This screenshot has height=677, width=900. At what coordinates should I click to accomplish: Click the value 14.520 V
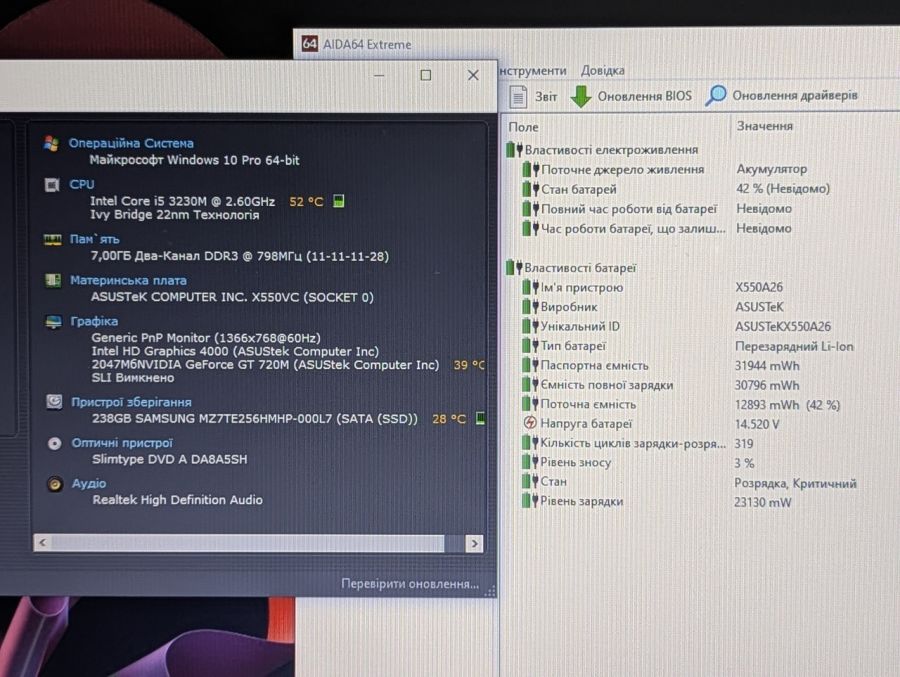click(x=757, y=424)
